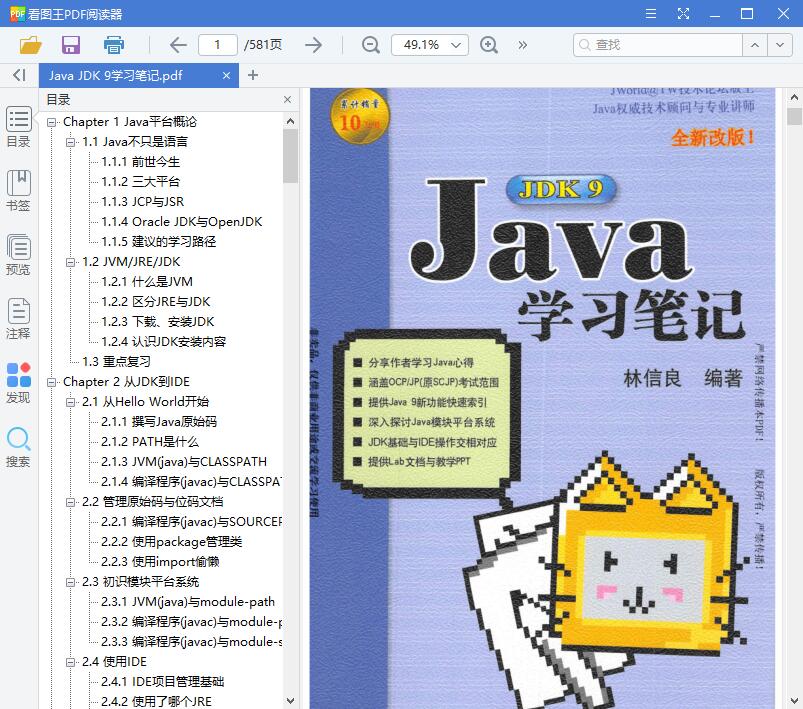Collapse the 2.2 管理原始码与位码文档 node
Image resolution: width=803 pixels, height=709 pixels.
point(70,502)
